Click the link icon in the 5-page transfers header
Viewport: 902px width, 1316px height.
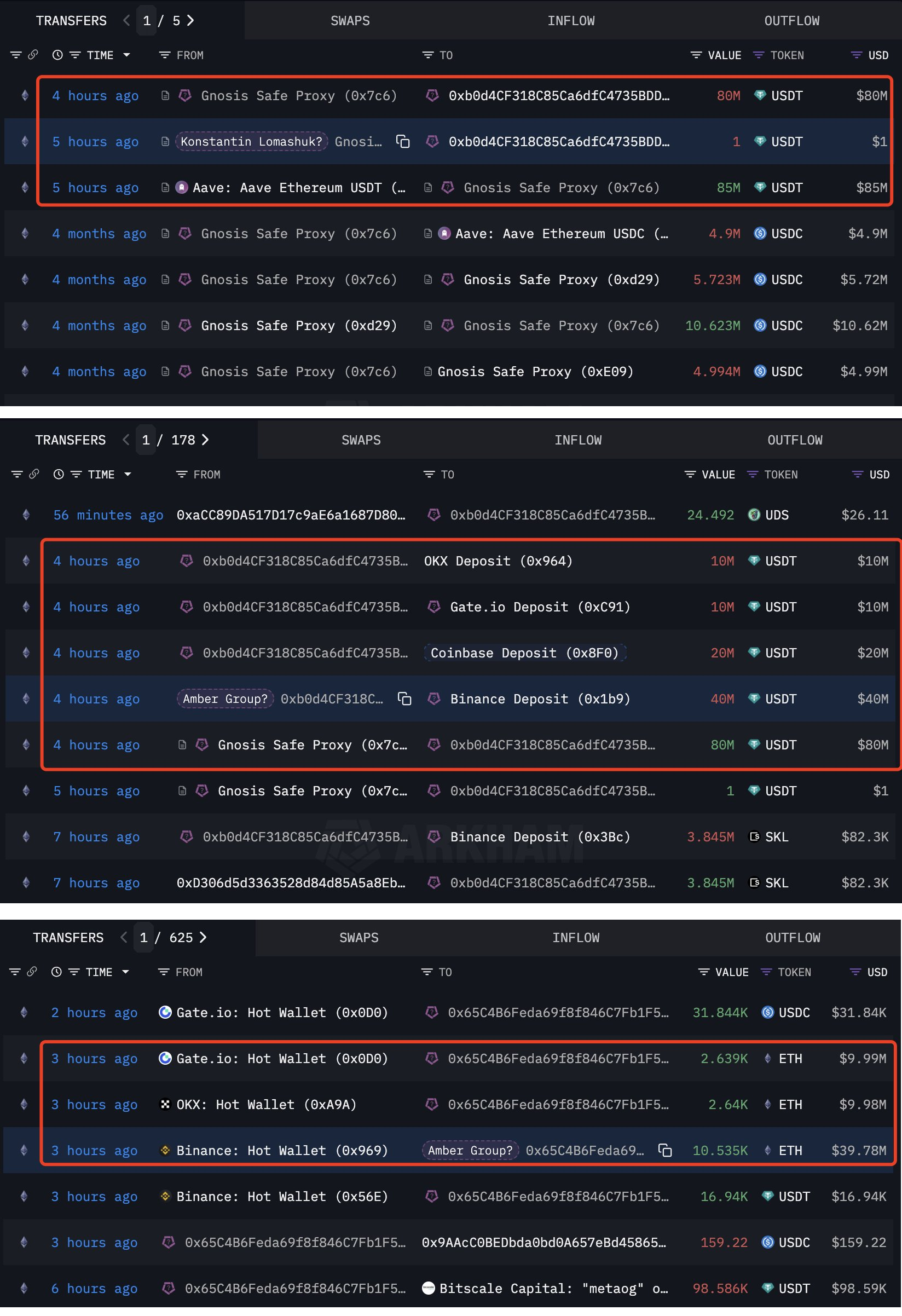tap(33, 55)
